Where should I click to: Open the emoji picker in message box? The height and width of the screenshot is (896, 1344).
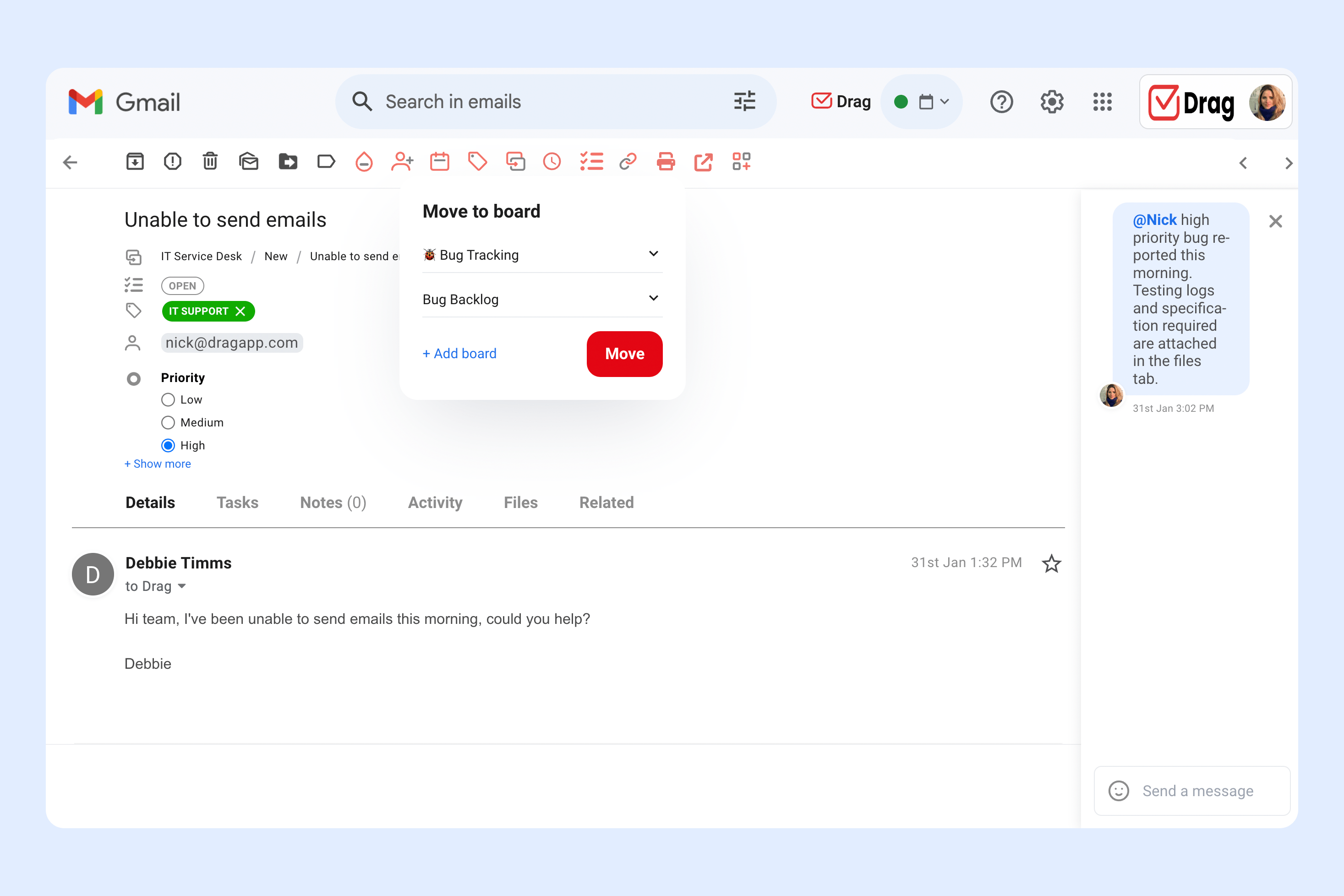(1119, 791)
